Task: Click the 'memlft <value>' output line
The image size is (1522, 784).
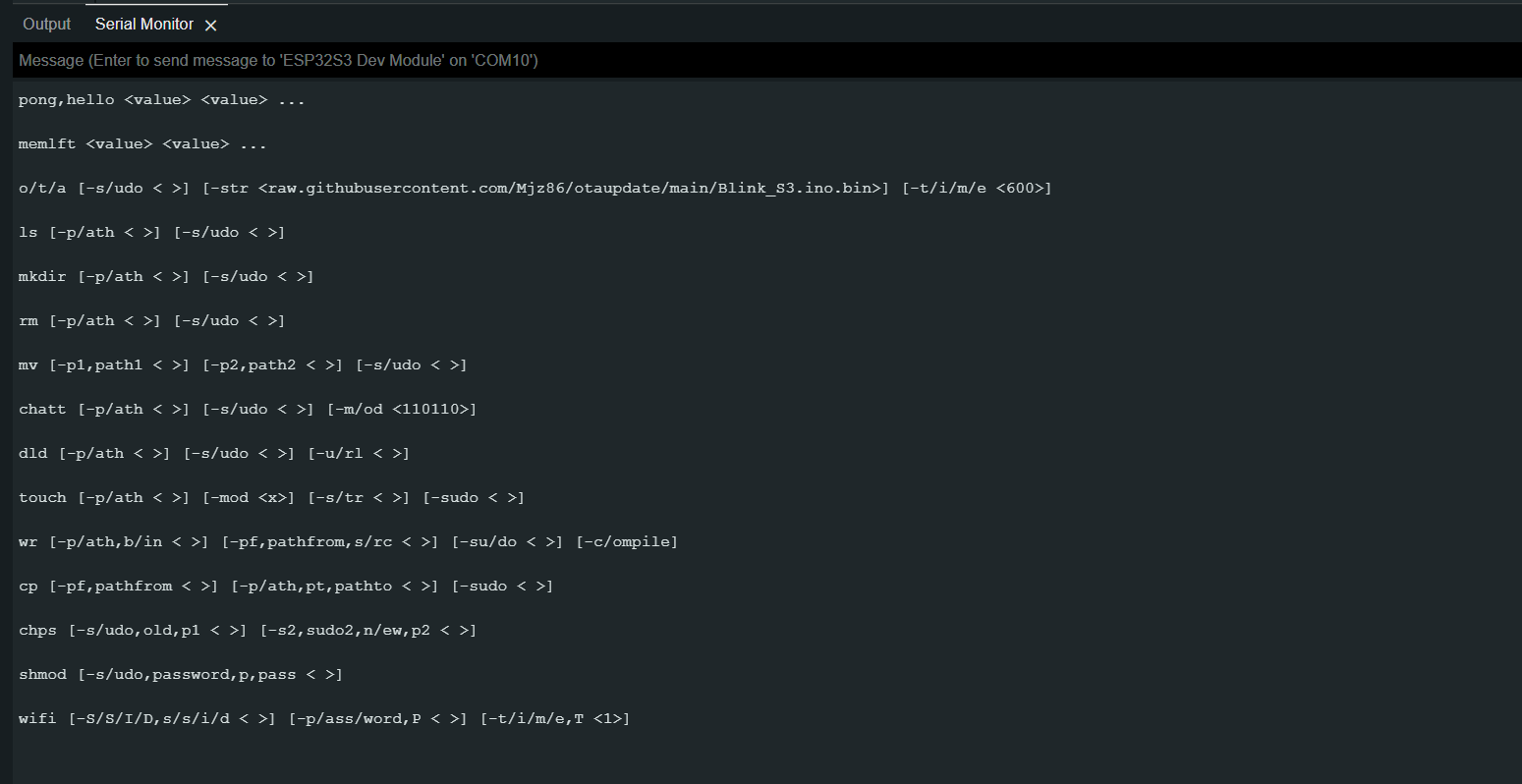Action: (x=142, y=144)
